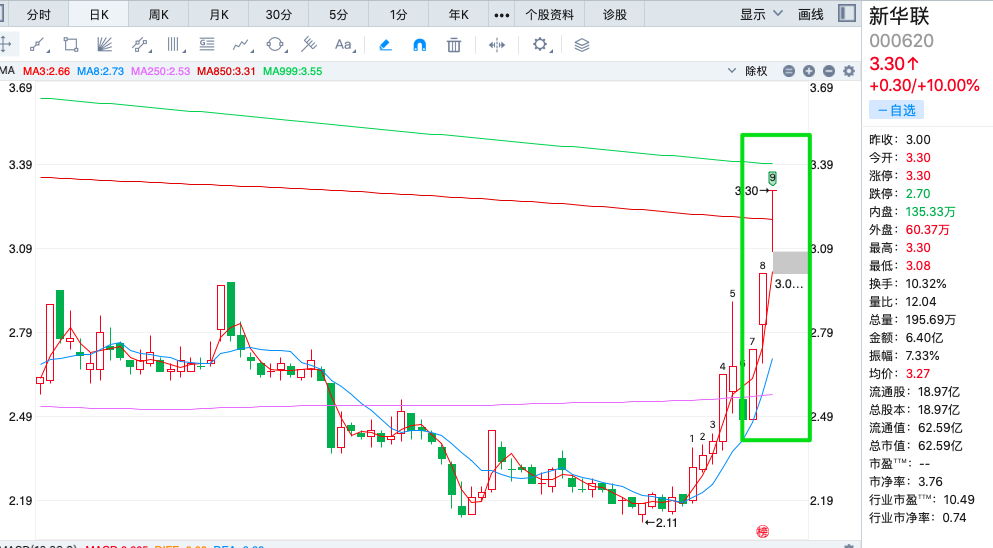Click the green 9 marker above last candle
Viewport: 993px width, 548px height.
coord(772,178)
